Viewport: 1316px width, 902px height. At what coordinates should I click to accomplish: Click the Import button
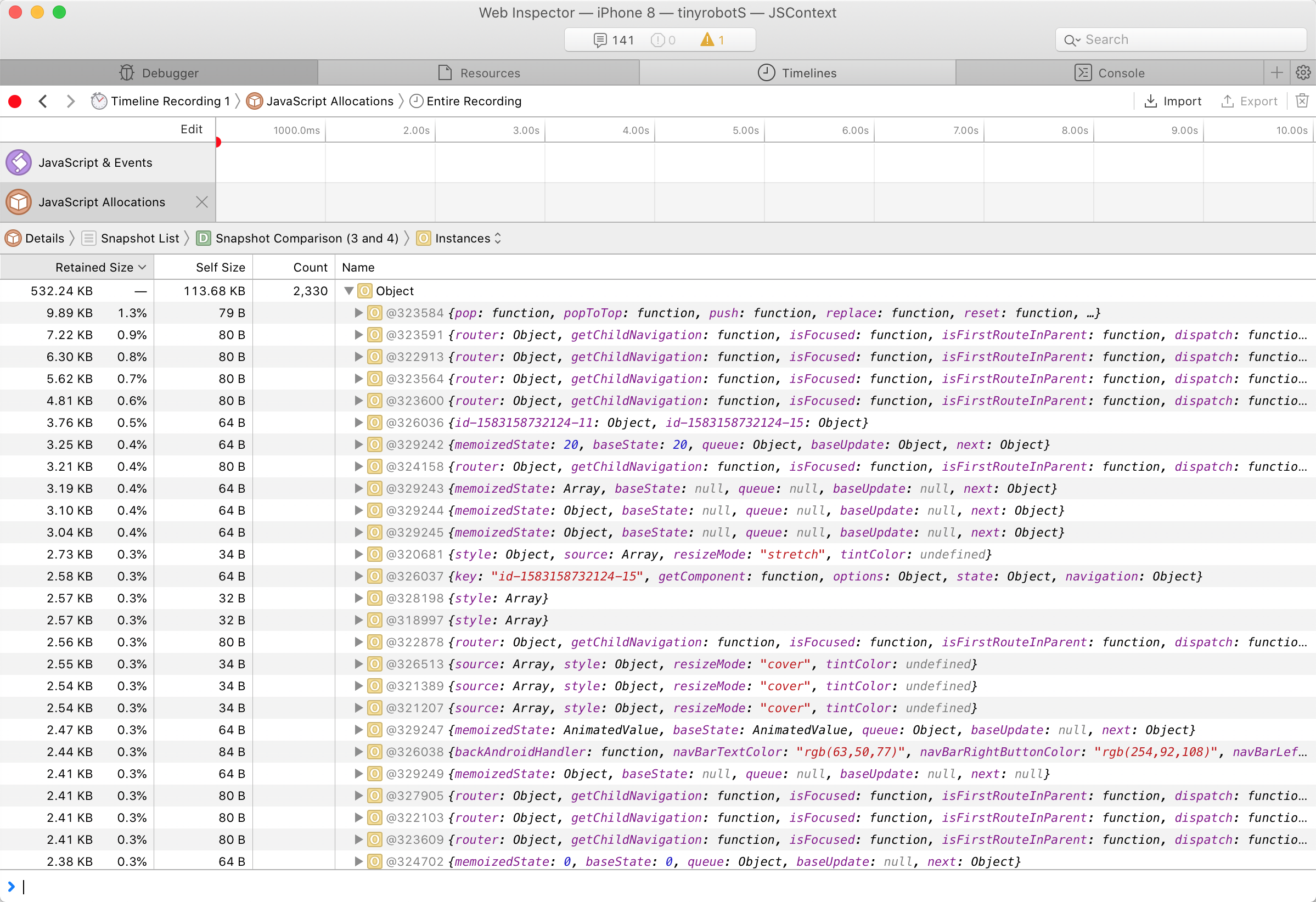1173,102
